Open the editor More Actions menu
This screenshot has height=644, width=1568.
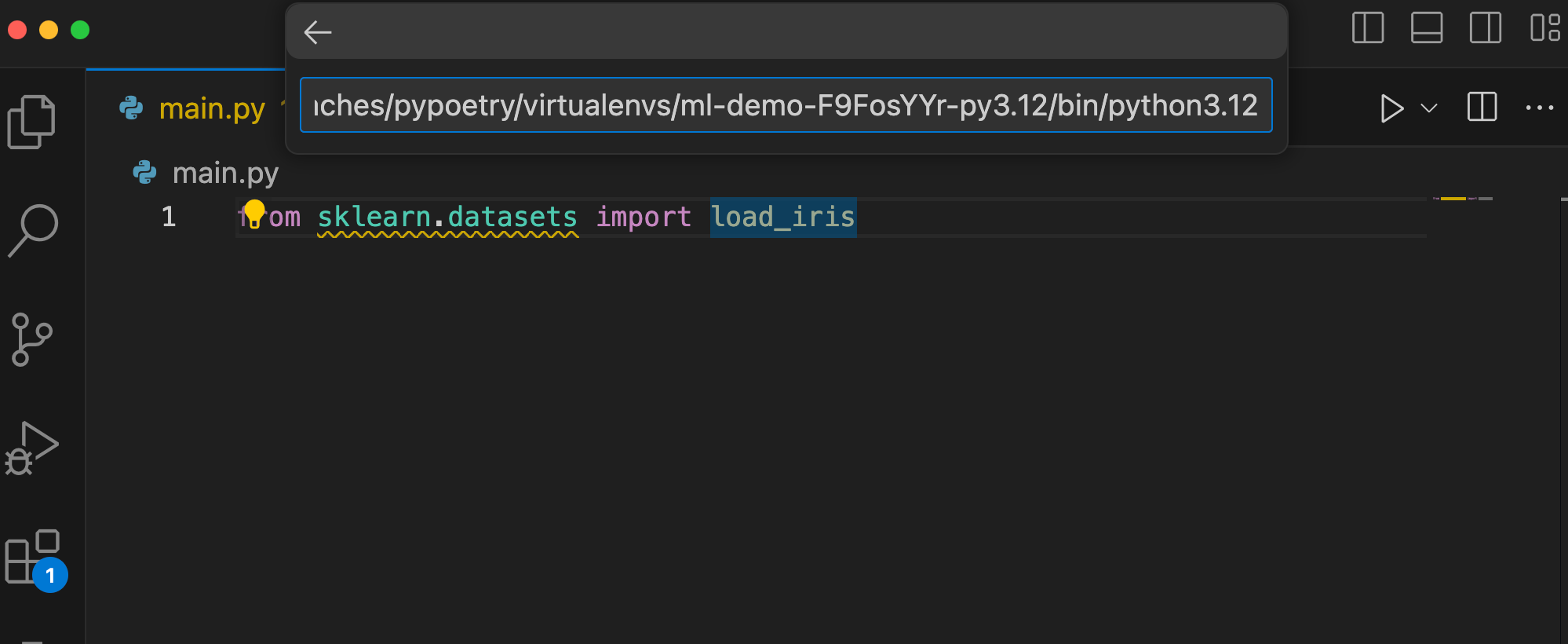pyautogui.click(x=1539, y=108)
